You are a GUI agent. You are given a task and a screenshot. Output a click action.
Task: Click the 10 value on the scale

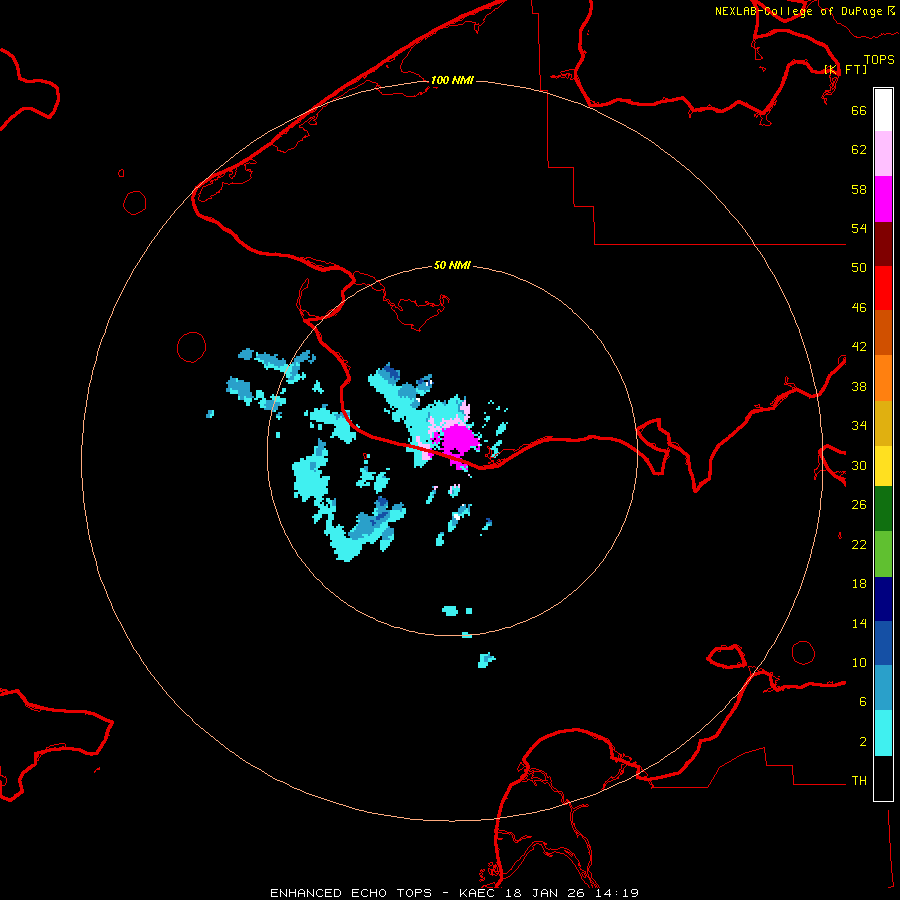click(859, 663)
